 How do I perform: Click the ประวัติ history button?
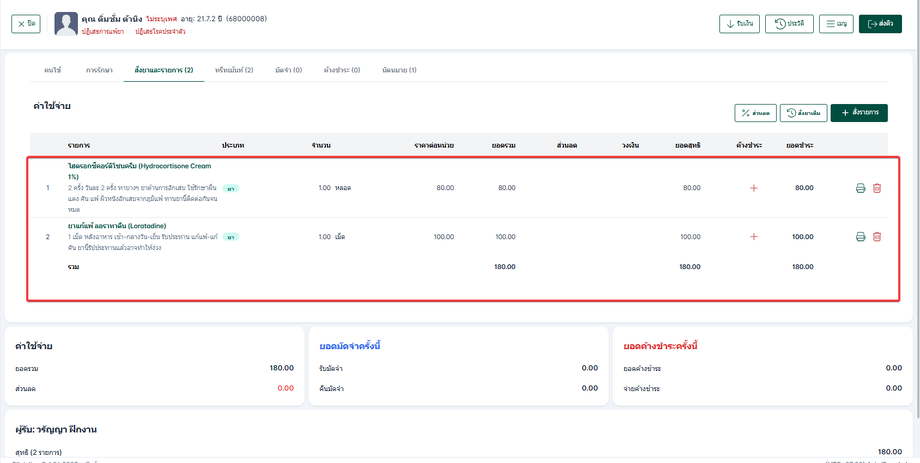point(788,24)
